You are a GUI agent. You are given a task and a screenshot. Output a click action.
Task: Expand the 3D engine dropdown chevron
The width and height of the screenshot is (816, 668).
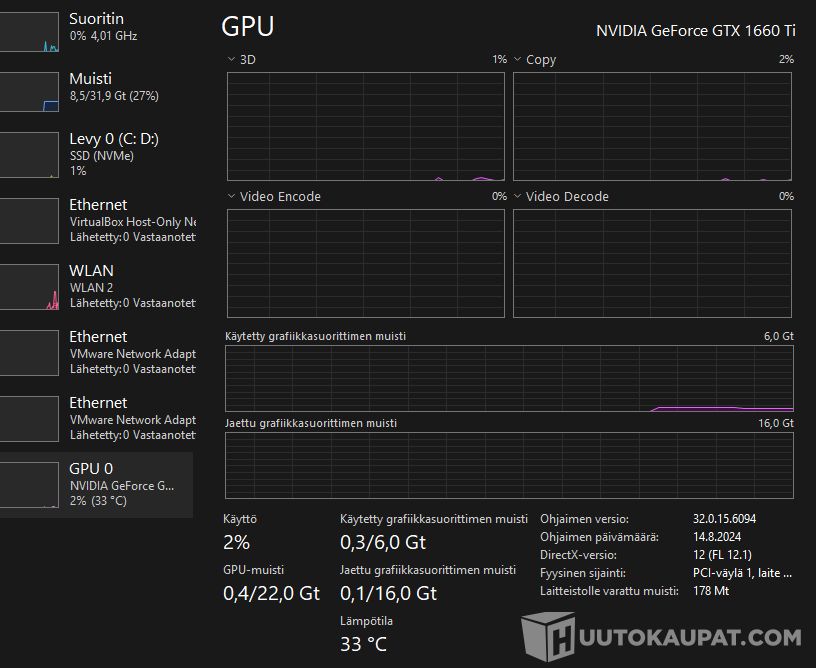pos(232,60)
